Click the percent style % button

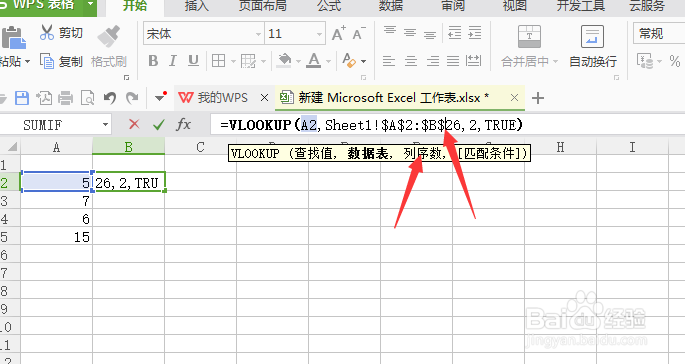675,61
